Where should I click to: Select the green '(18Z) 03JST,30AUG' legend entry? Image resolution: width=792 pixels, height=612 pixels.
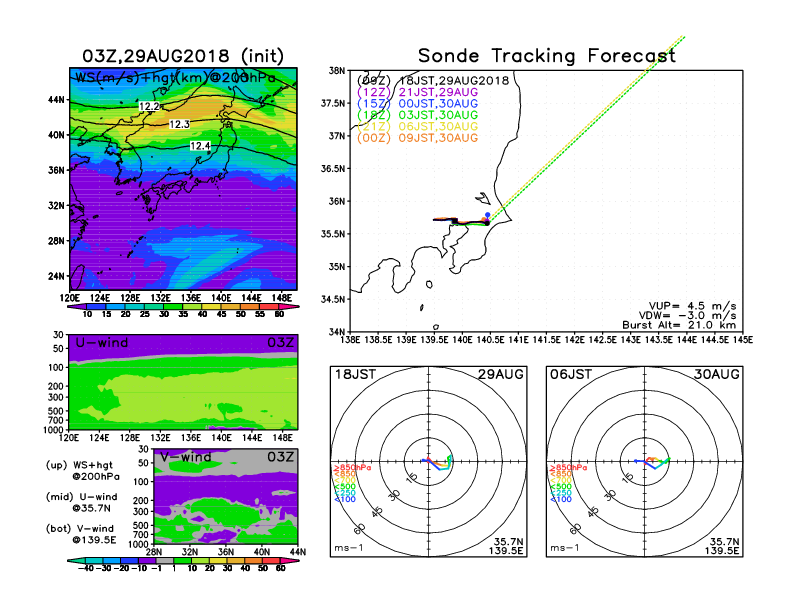[417, 115]
